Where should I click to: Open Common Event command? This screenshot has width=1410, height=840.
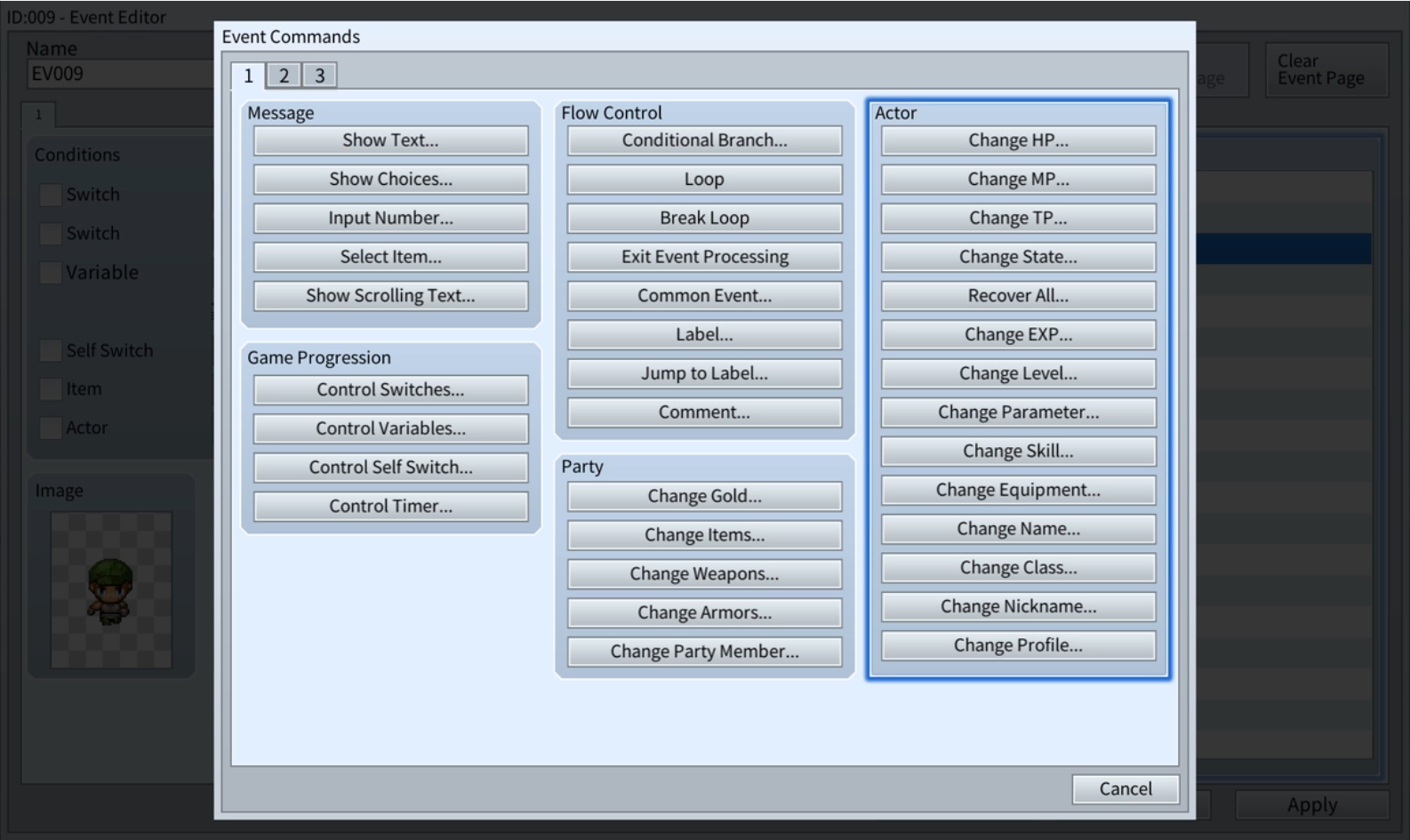[x=704, y=296]
